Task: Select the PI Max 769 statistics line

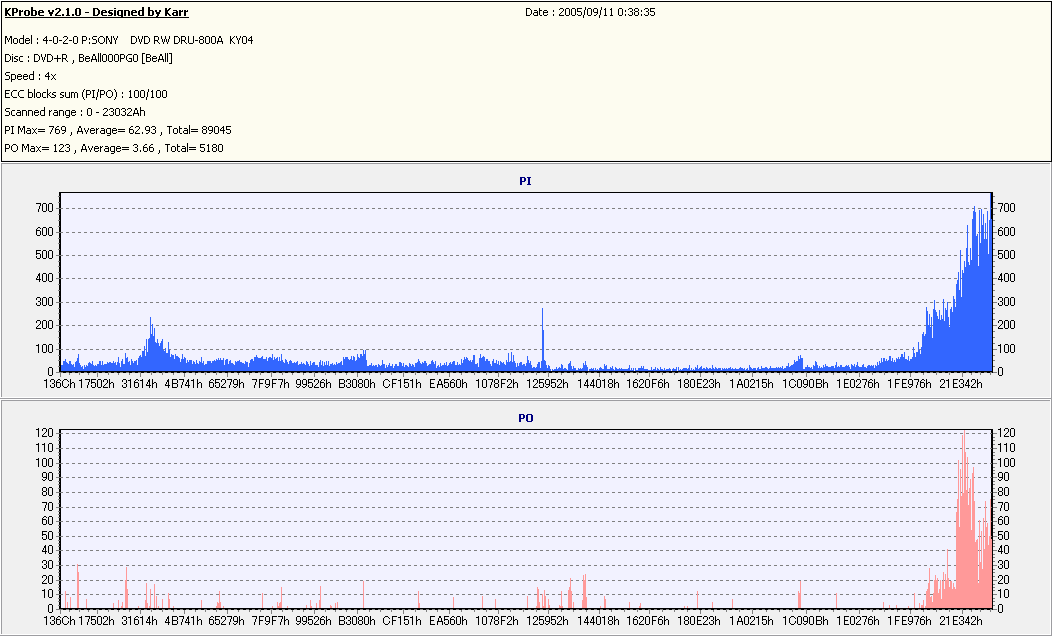Action: click(118, 130)
